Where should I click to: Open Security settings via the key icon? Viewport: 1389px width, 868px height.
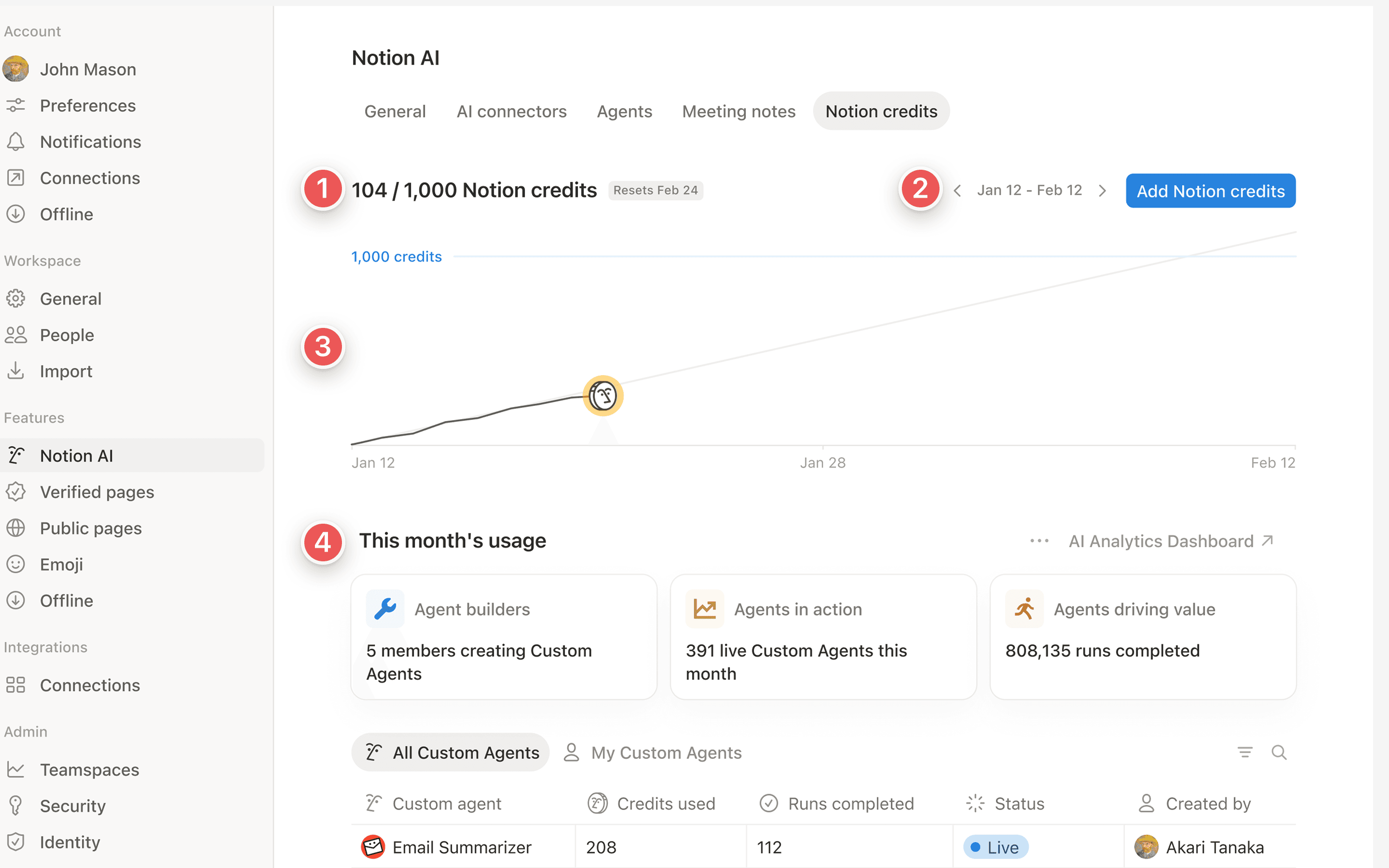15,805
